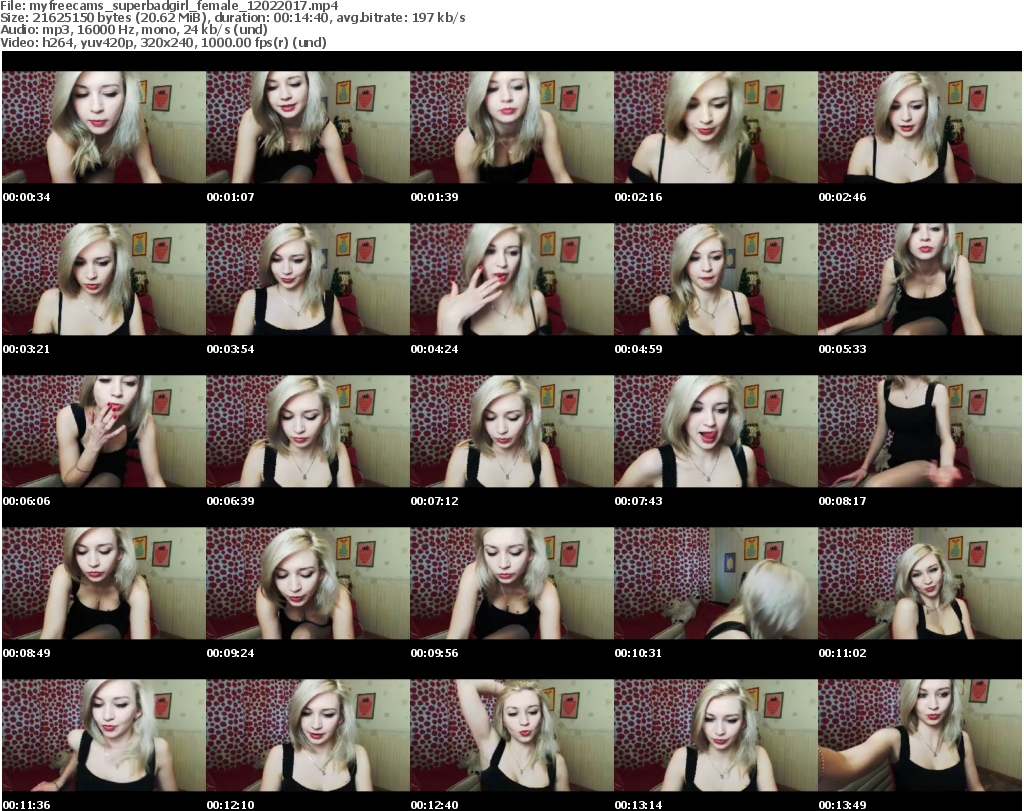Select the thumbnail frame at 00:02:16
Image resolution: width=1024 pixels, height=811 pixels.
[x=716, y=127]
